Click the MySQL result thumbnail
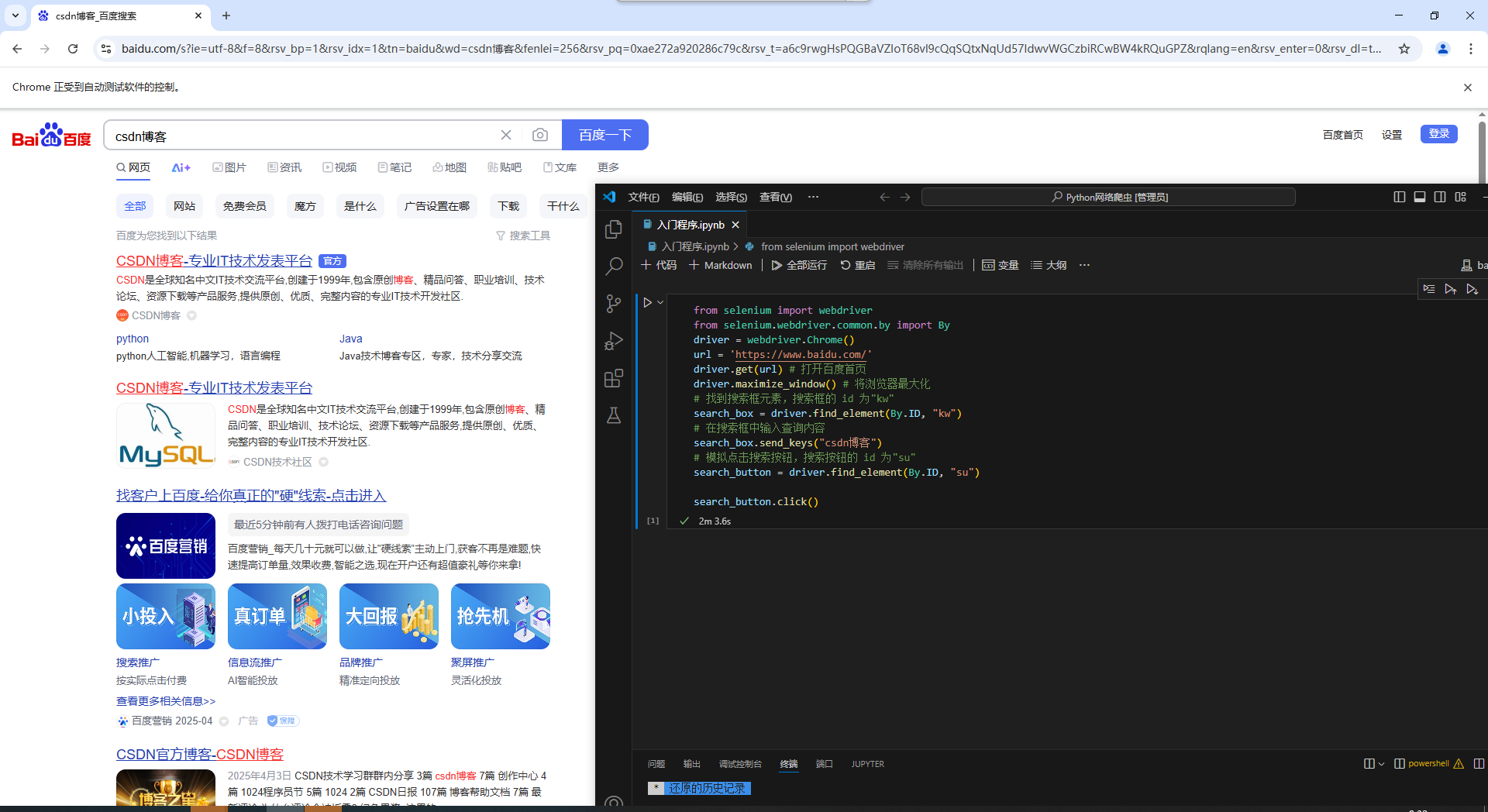The width and height of the screenshot is (1488, 812). [x=166, y=435]
